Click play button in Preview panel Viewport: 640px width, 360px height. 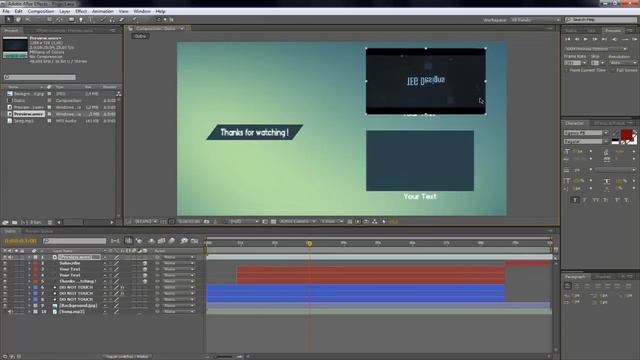click(x=586, y=39)
